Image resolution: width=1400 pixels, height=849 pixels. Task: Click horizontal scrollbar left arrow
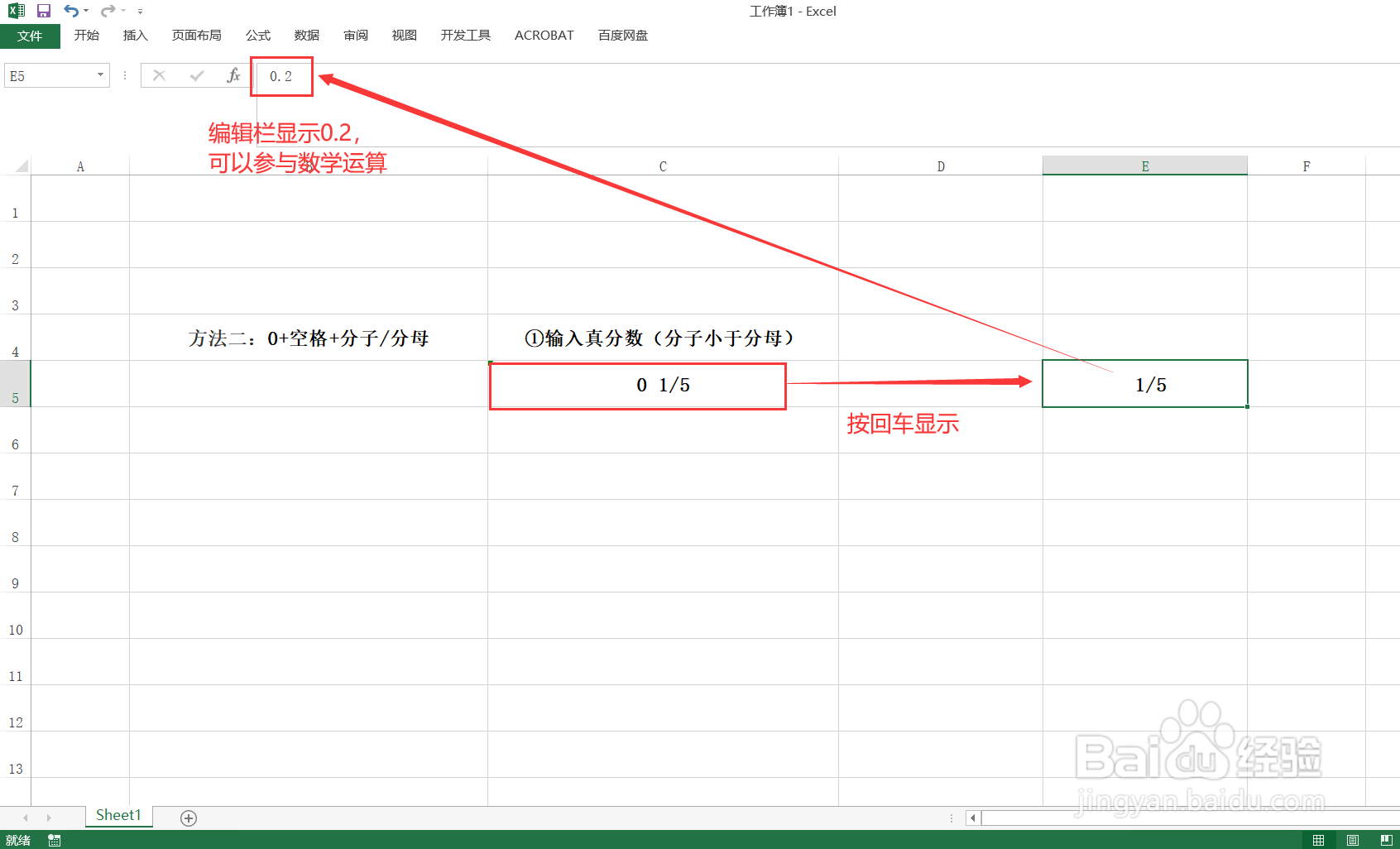click(973, 818)
